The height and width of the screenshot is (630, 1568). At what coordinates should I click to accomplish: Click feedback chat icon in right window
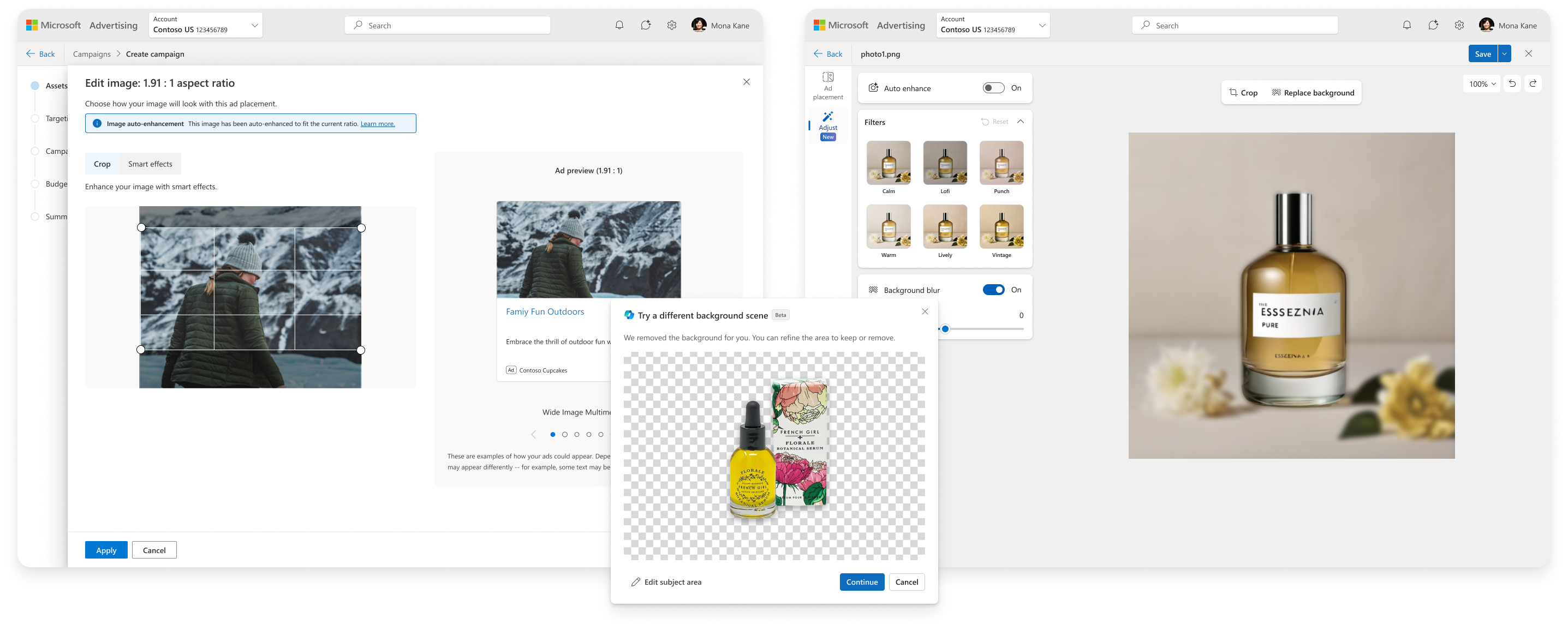point(1433,26)
